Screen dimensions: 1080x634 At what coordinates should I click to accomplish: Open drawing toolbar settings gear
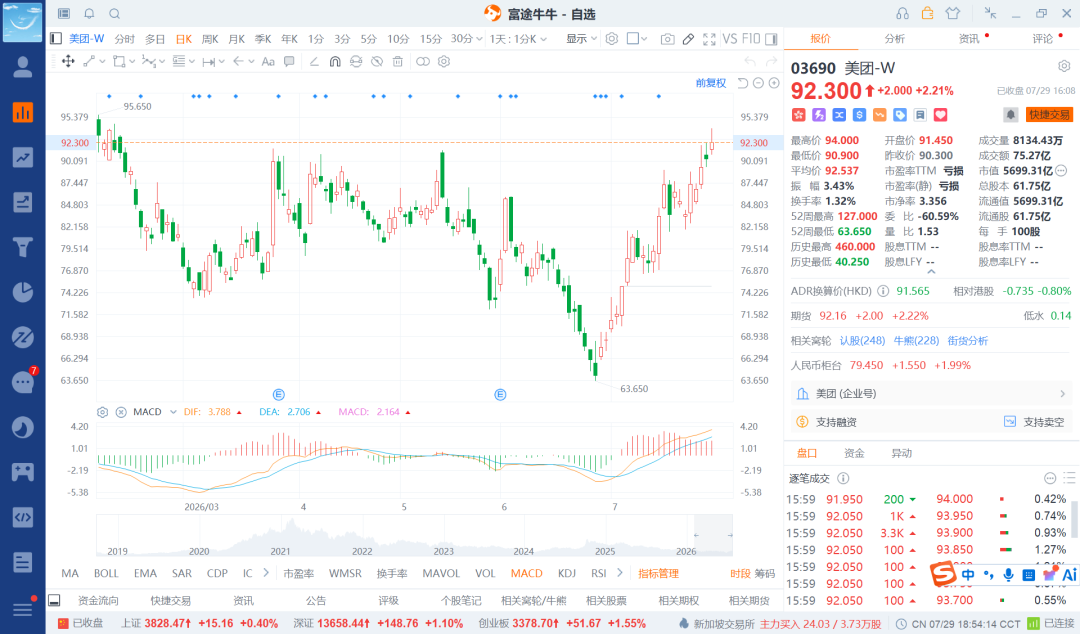point(444,61)
